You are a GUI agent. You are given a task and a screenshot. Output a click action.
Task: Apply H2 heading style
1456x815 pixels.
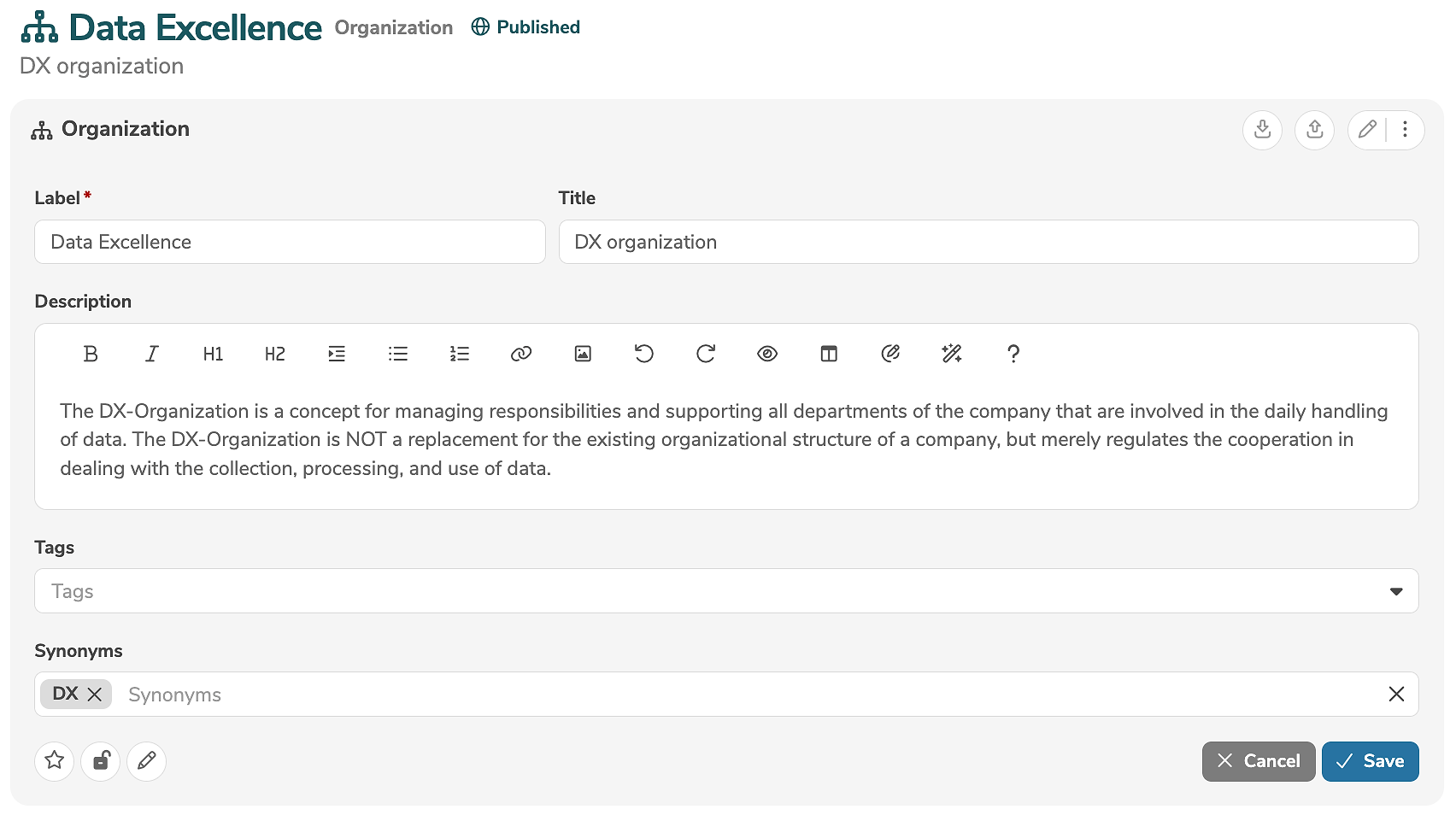point(275,354)
